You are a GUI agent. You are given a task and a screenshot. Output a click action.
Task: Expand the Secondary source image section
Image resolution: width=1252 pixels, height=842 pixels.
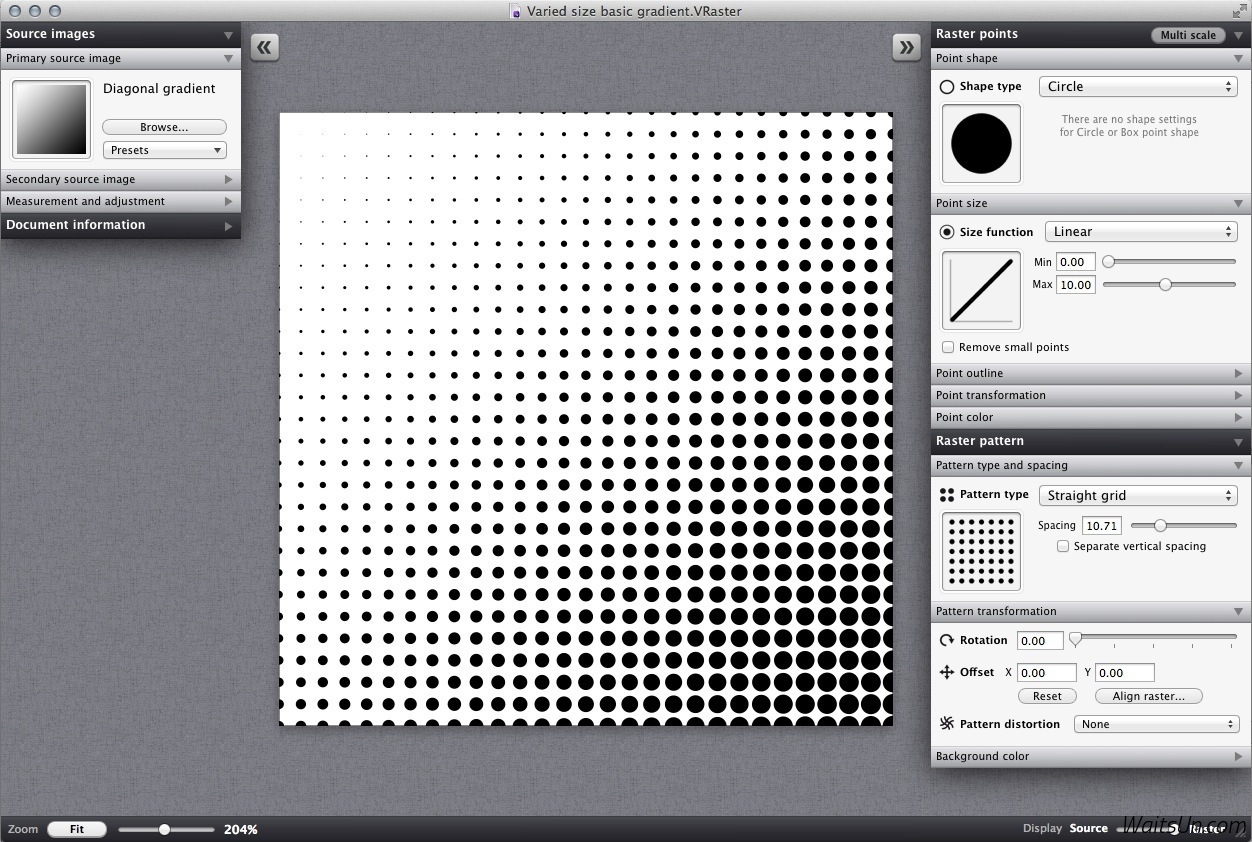coord(120,179)
